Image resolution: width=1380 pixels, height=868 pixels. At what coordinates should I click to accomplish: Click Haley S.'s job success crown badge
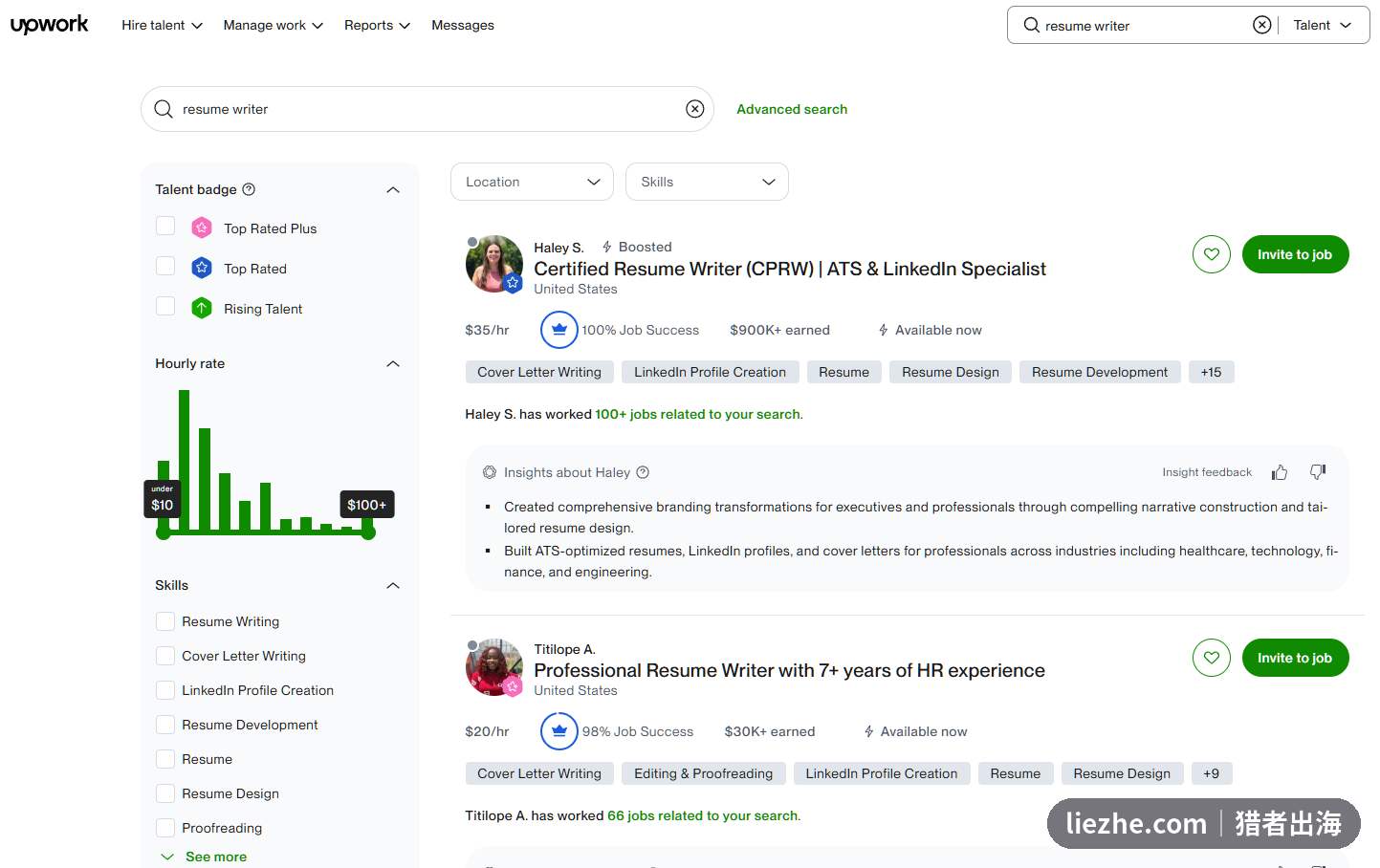559,330
